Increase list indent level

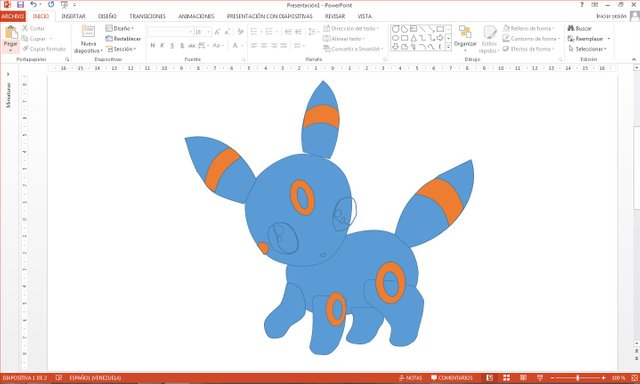click(298, 32)
